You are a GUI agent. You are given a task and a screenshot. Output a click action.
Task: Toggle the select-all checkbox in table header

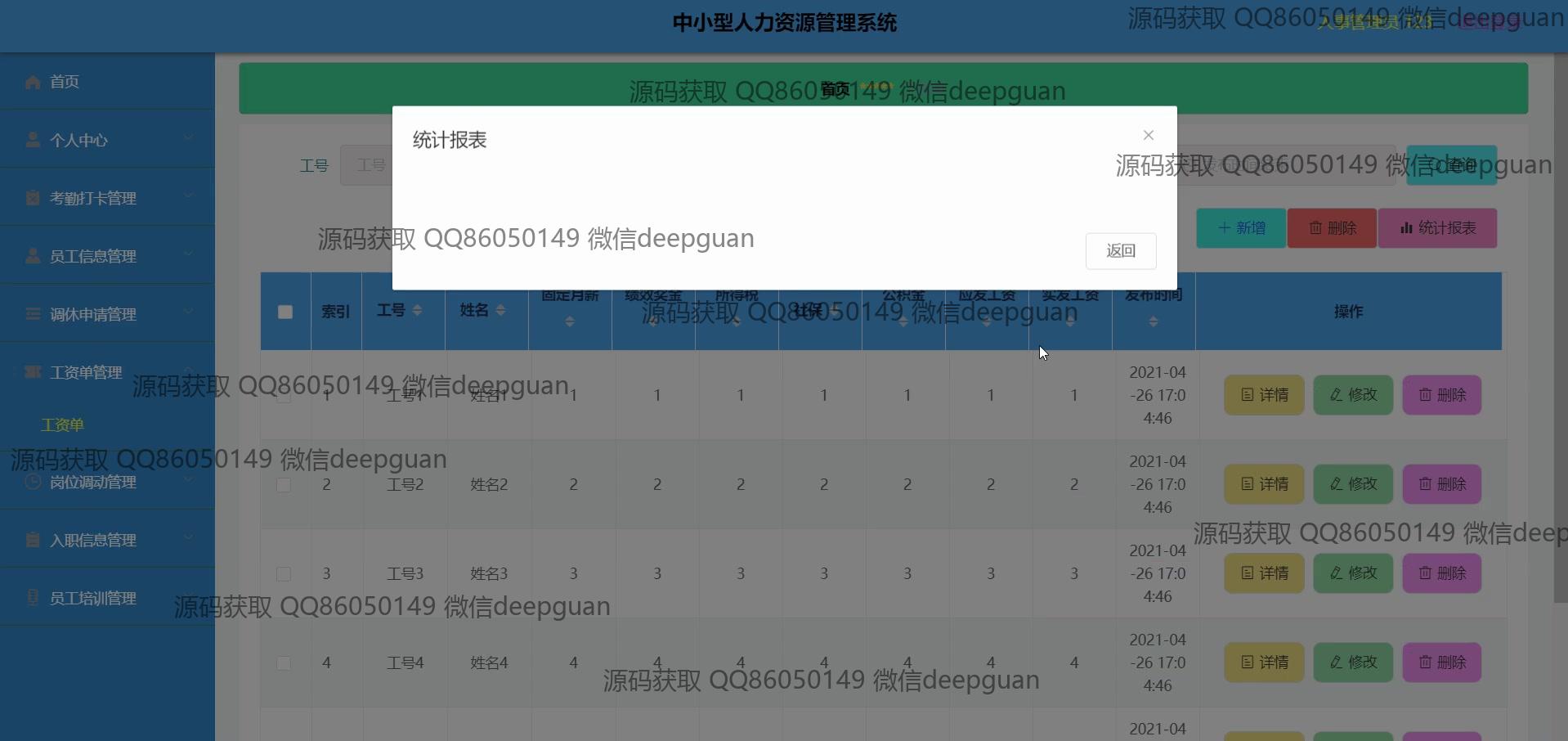[285, 312]
